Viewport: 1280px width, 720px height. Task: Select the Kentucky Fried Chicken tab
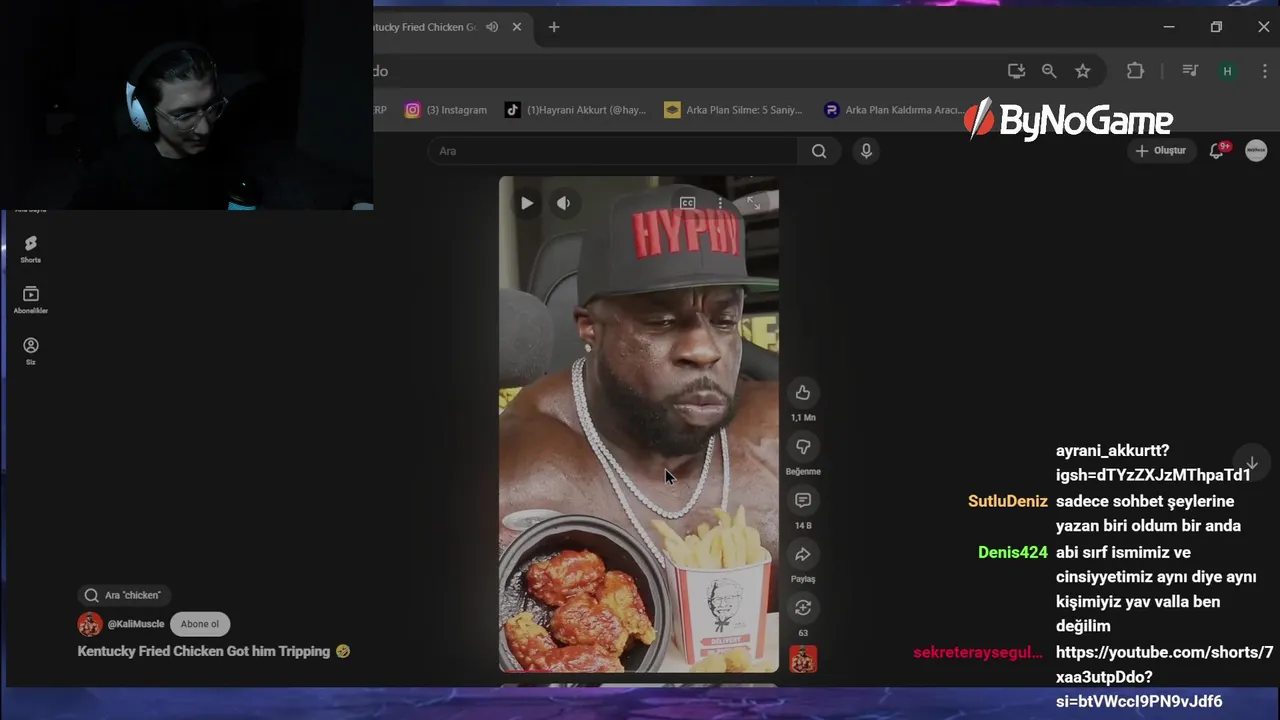point(425,27)
